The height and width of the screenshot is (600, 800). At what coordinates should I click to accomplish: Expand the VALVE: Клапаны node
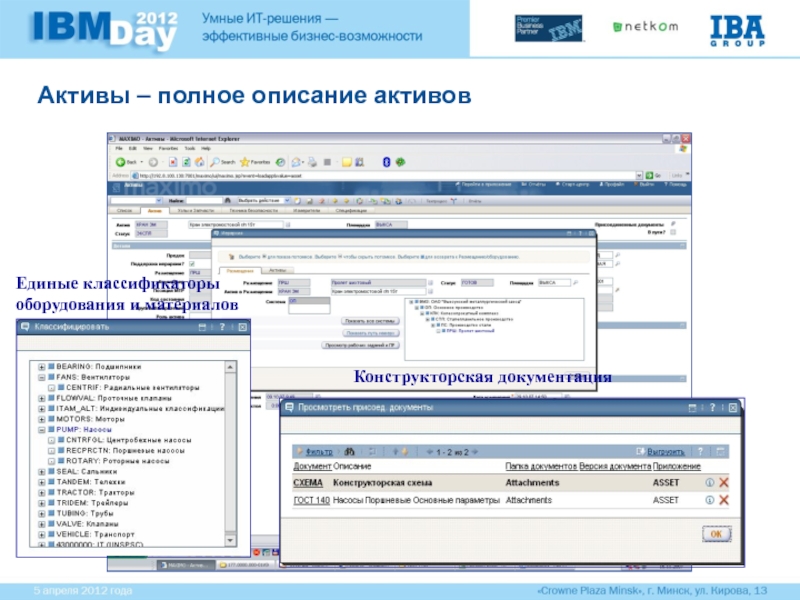coord(42,524)
